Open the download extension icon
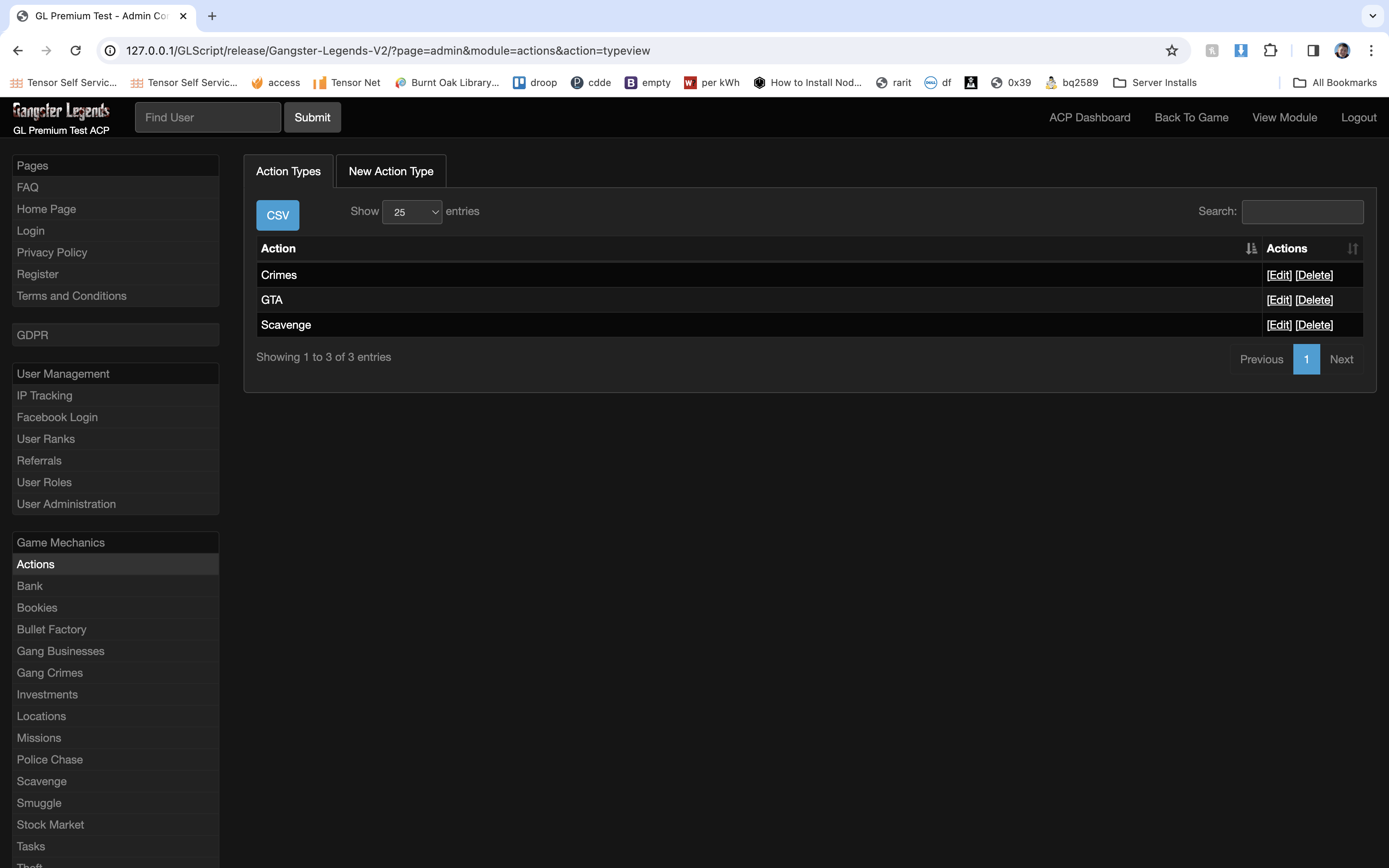This screenshot has width=1389, height=868. [x=1241, y=51]
